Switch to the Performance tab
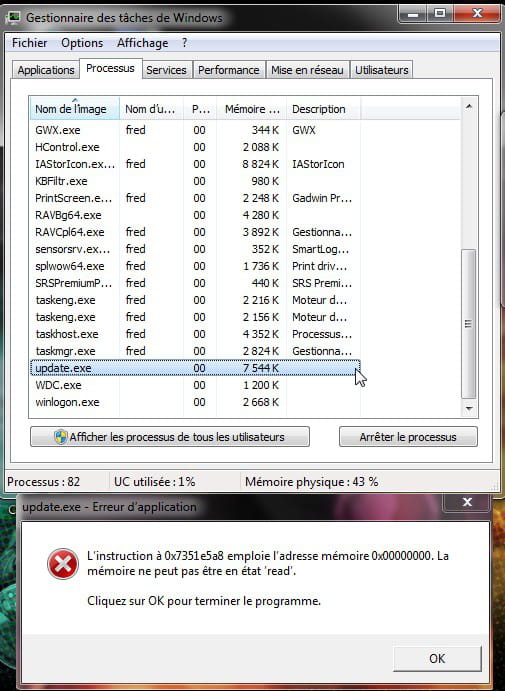 (x=229, y=70)
